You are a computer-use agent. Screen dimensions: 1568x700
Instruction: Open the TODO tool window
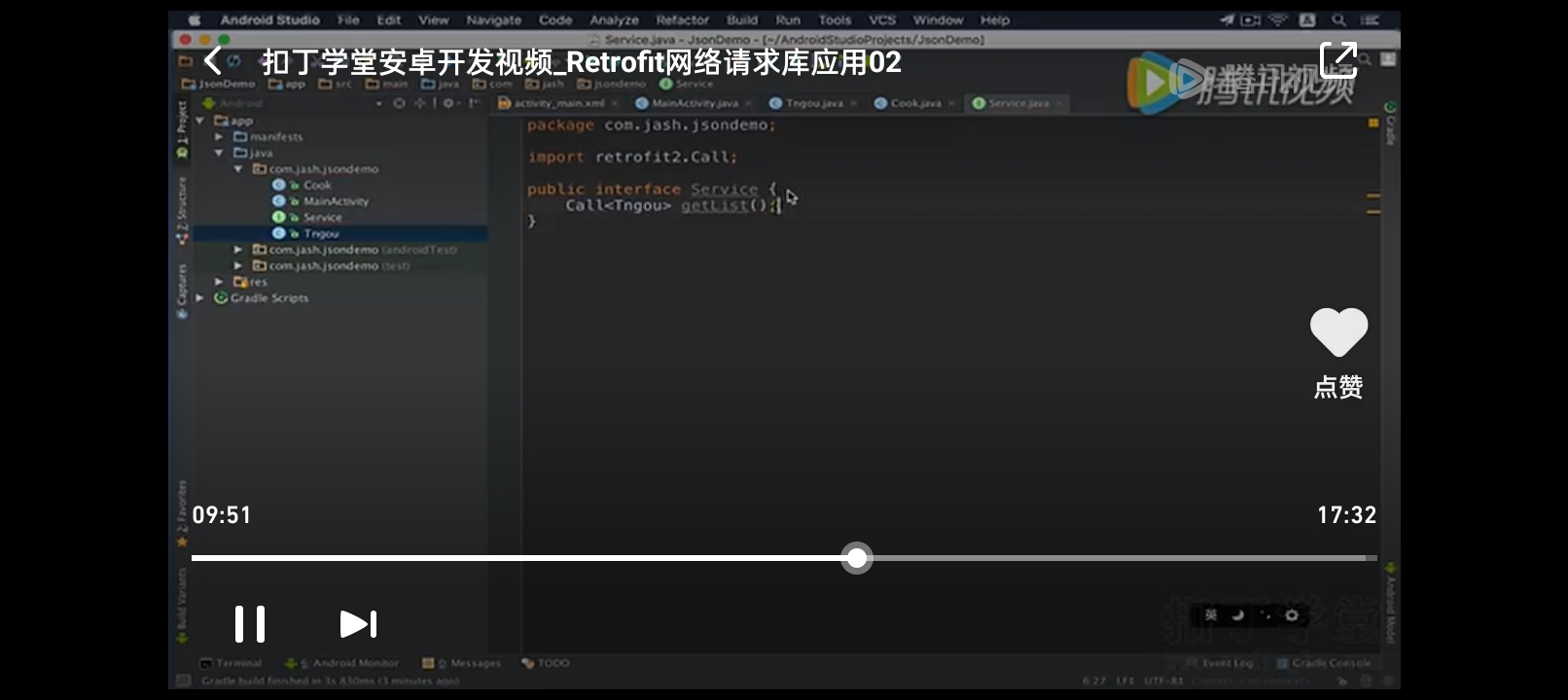point(546,663)
